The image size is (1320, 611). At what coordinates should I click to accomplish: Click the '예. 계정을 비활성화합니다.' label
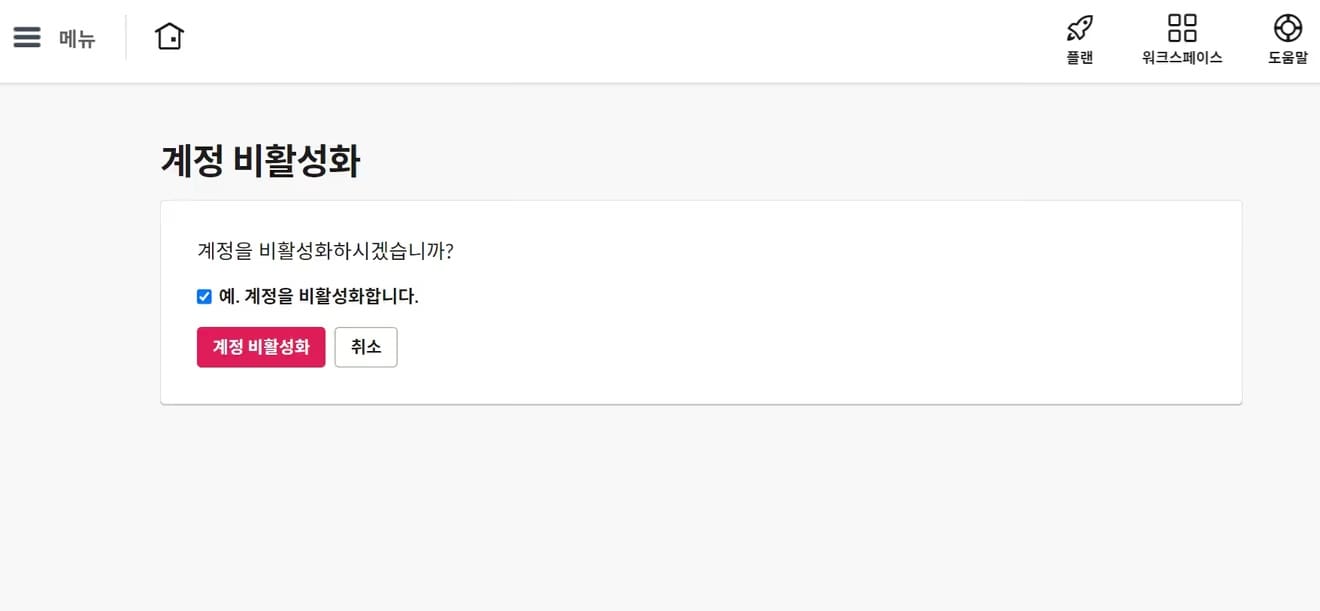[318, 296]
